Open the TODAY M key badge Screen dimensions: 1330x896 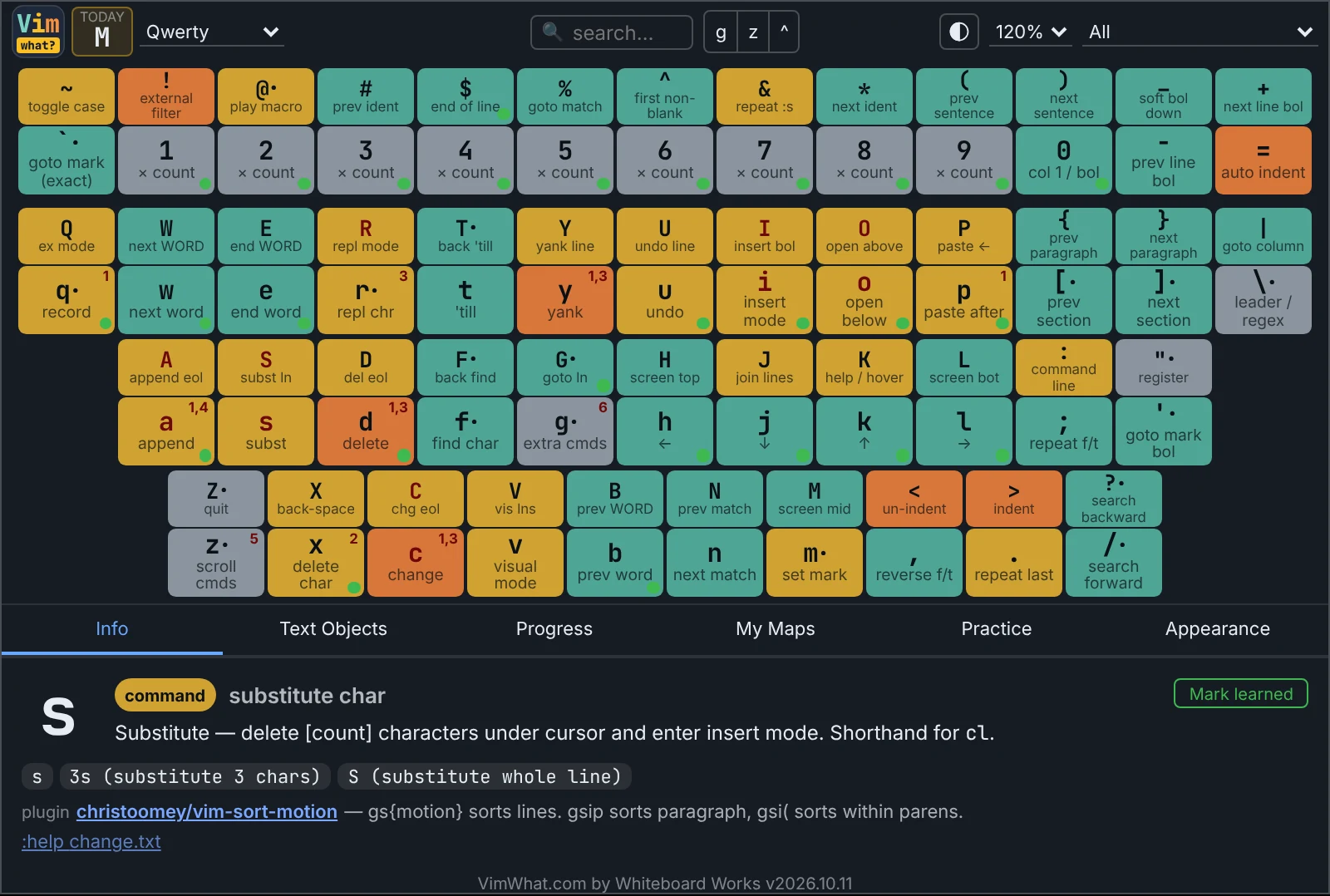click(x=102, y=32)
